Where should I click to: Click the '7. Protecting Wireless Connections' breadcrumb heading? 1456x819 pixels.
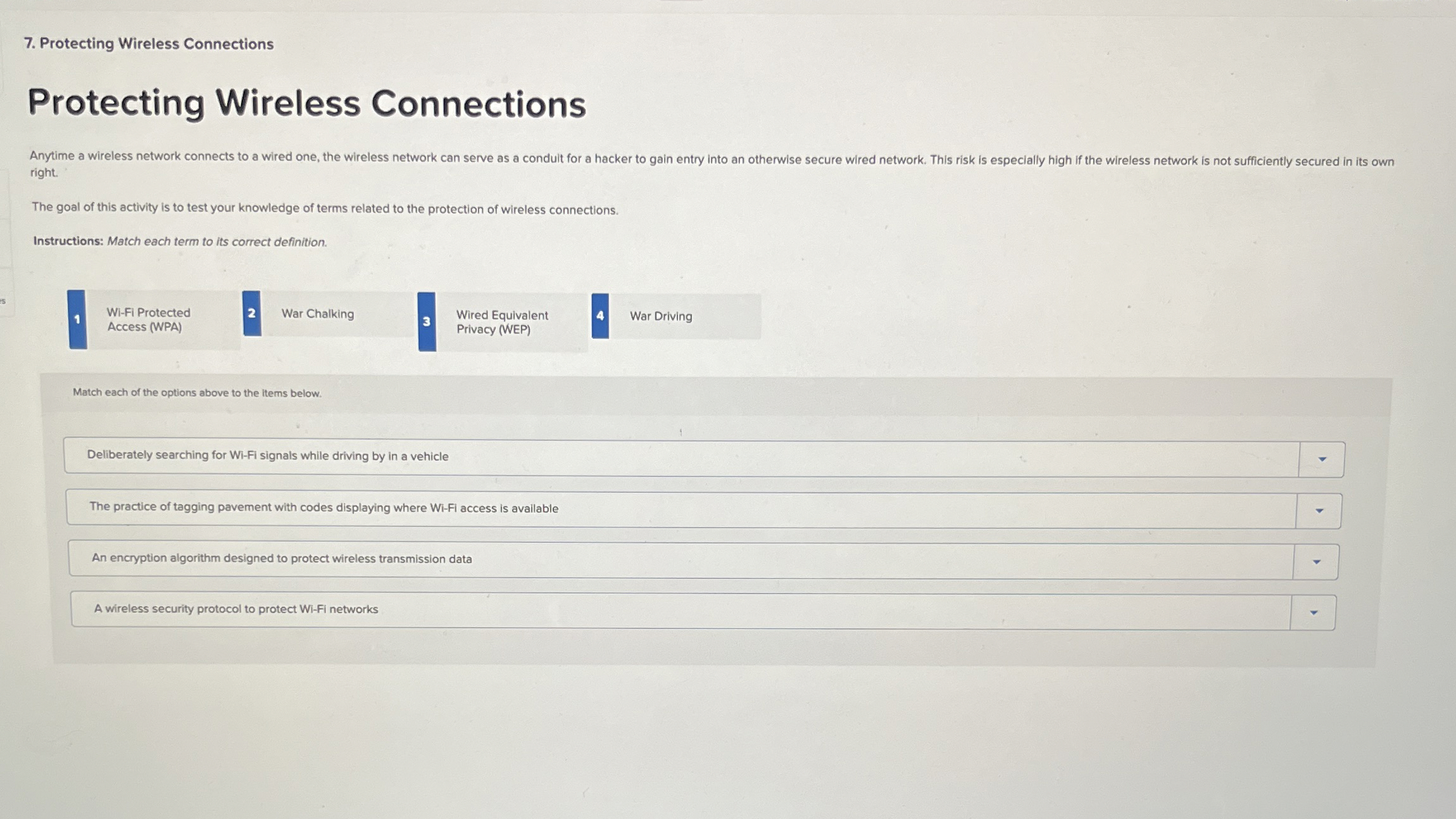point(149,44)
